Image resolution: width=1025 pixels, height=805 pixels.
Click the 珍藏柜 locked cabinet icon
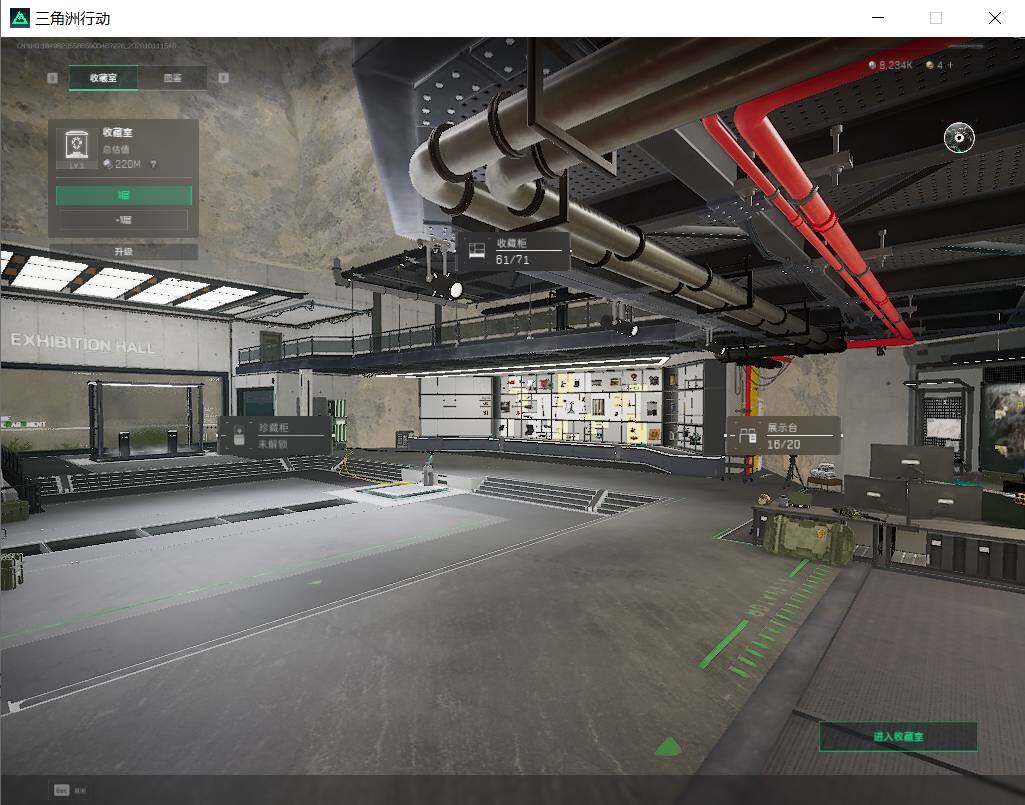239,436
